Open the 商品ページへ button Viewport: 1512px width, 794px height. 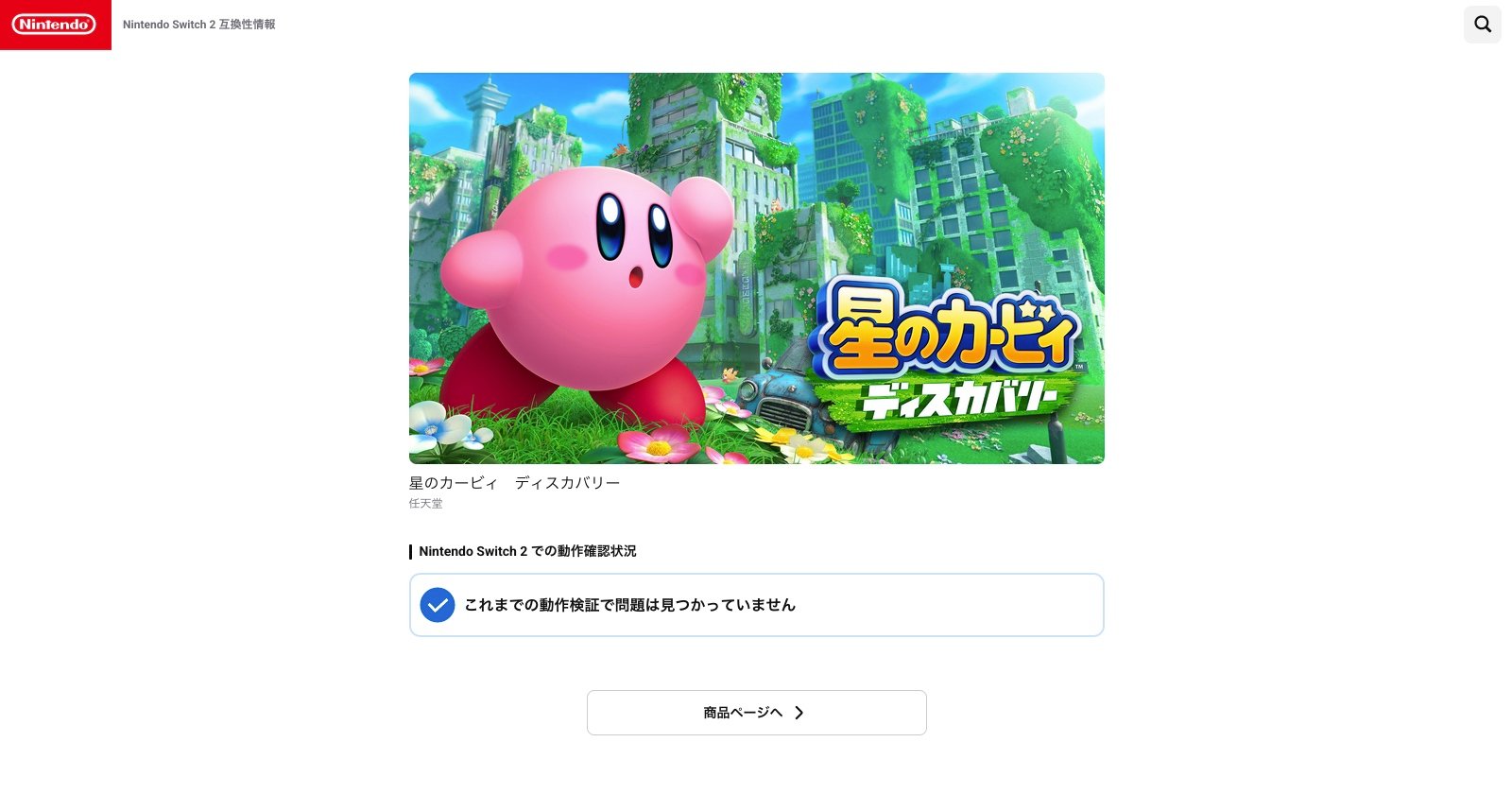tap(757, 713)
